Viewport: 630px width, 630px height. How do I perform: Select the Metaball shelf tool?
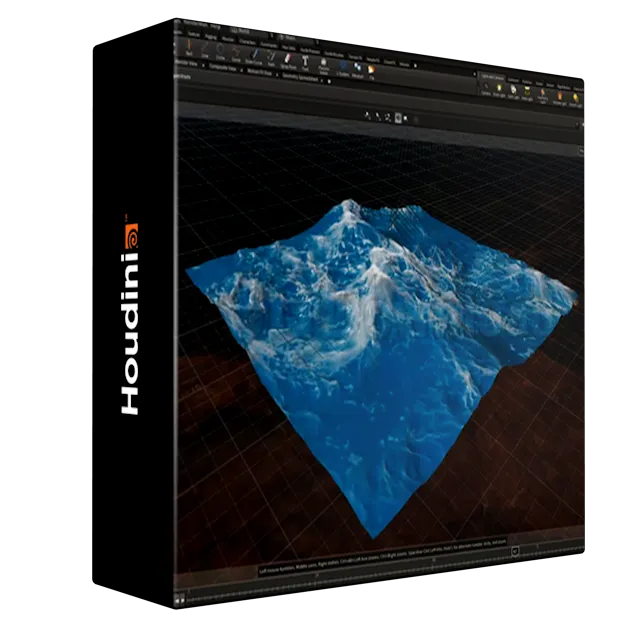click(358, 72)
